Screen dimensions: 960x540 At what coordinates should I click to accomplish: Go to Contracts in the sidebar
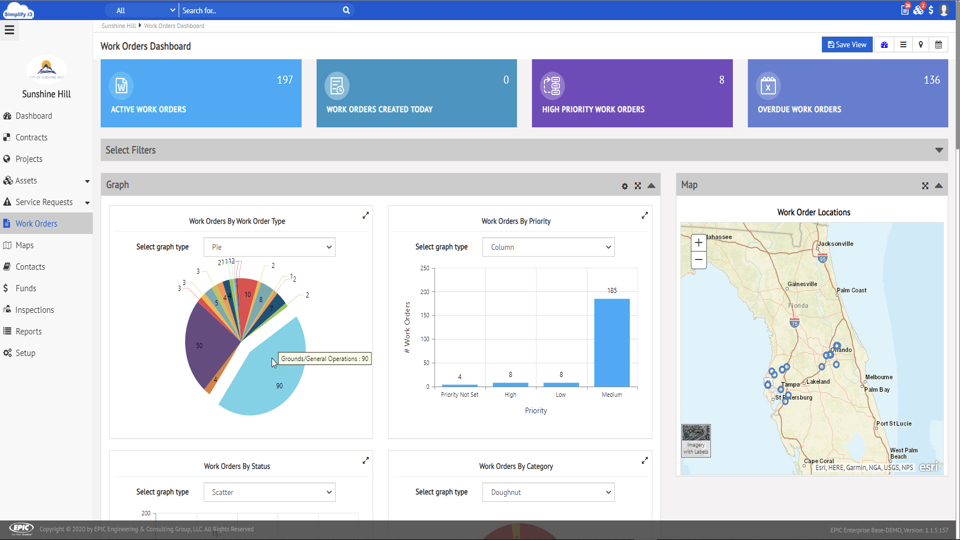click(31, 137)
